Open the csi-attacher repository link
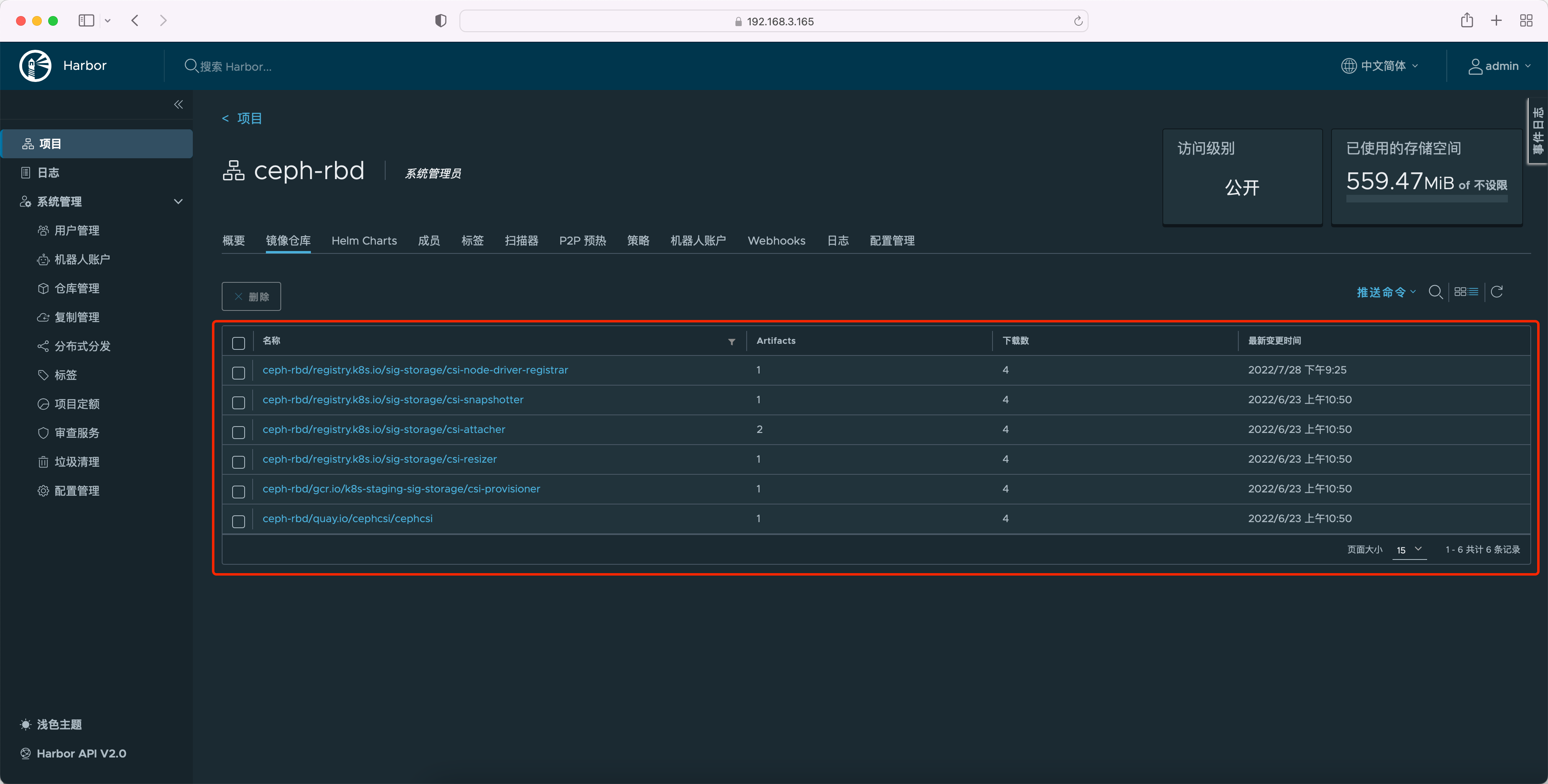Image resolution: width=1548 pixels, height=784 pixels. pyautogui.click(x=384, y=429)
